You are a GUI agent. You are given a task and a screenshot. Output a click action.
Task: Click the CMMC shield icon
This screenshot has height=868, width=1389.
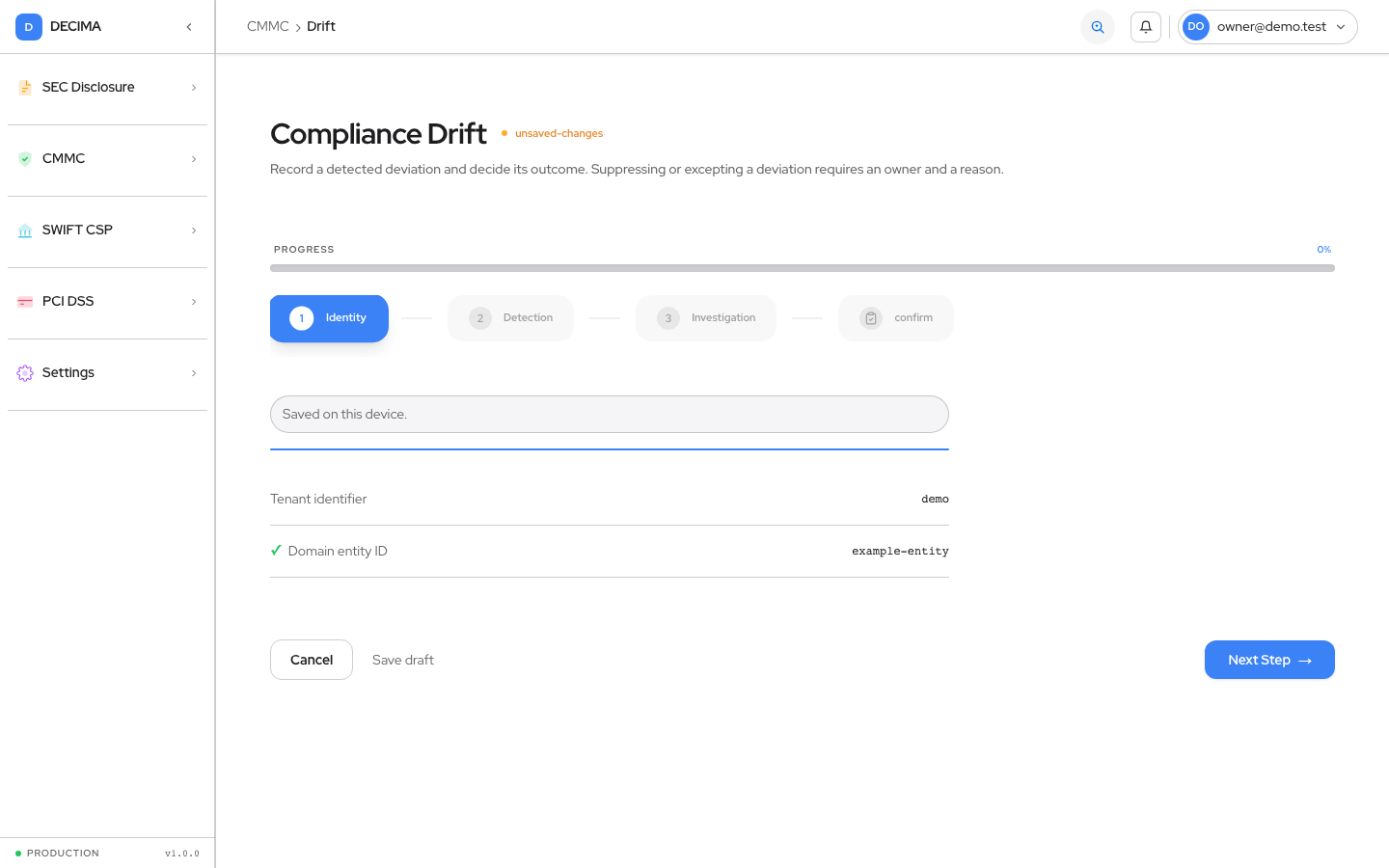25,159
